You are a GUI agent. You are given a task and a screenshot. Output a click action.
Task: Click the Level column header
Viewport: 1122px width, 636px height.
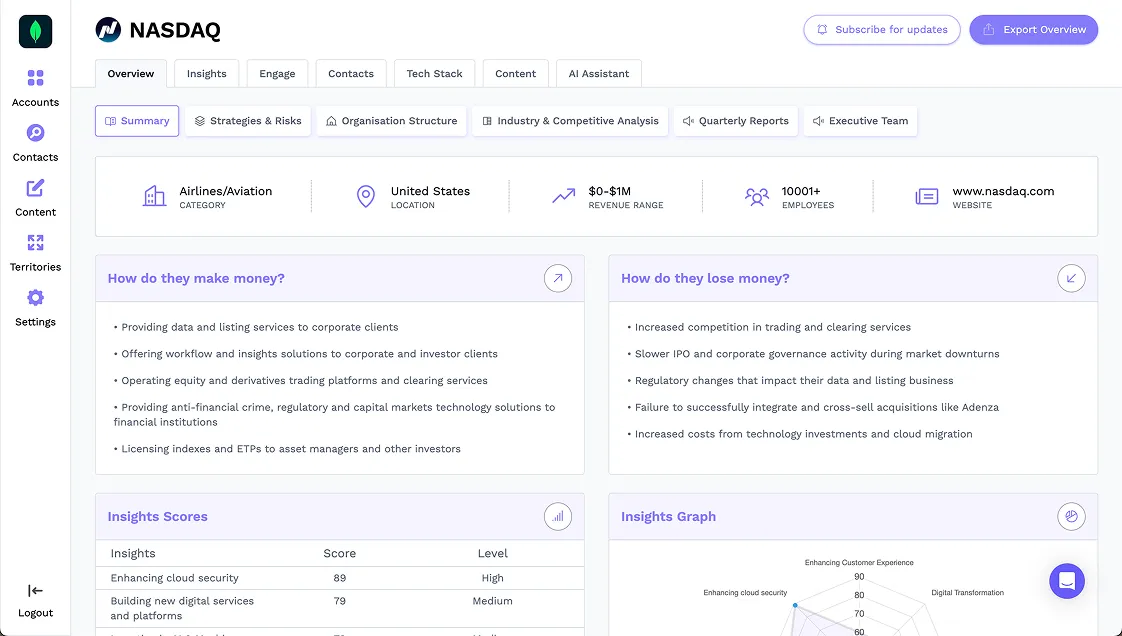click(x=492, y=554)
